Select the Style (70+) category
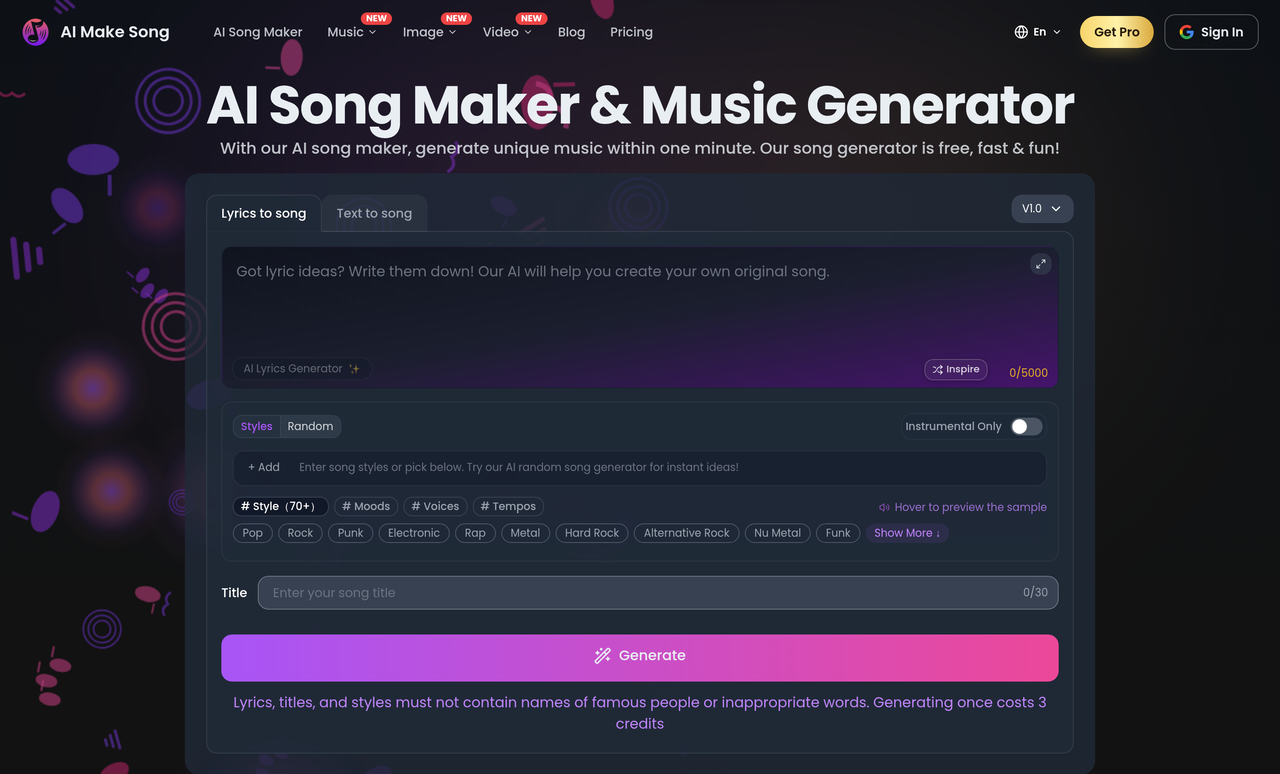This screenshot has width=1280, height=774. pyautogui.click(x=281, y=506)
